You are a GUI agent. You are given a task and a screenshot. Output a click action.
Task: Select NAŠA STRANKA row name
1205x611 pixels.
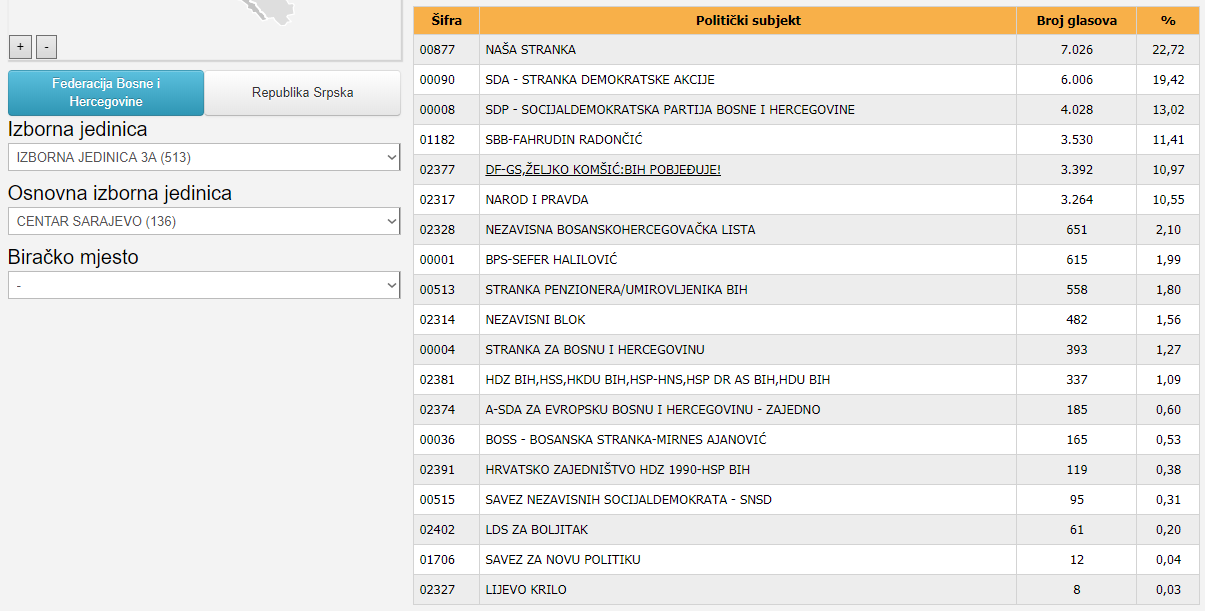click(530, 50)
